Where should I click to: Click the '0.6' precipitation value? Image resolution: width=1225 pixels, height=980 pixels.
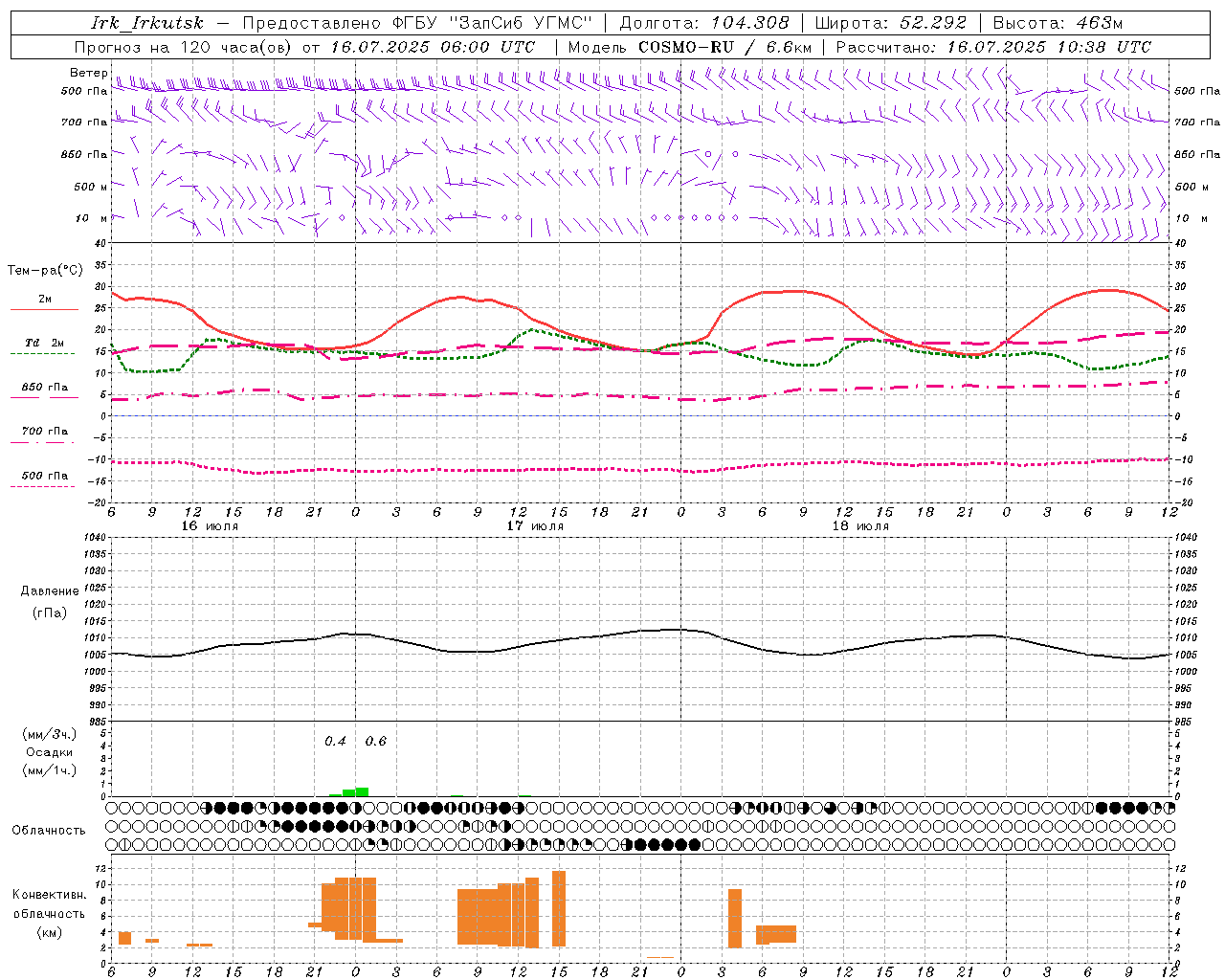coord(376,742)
